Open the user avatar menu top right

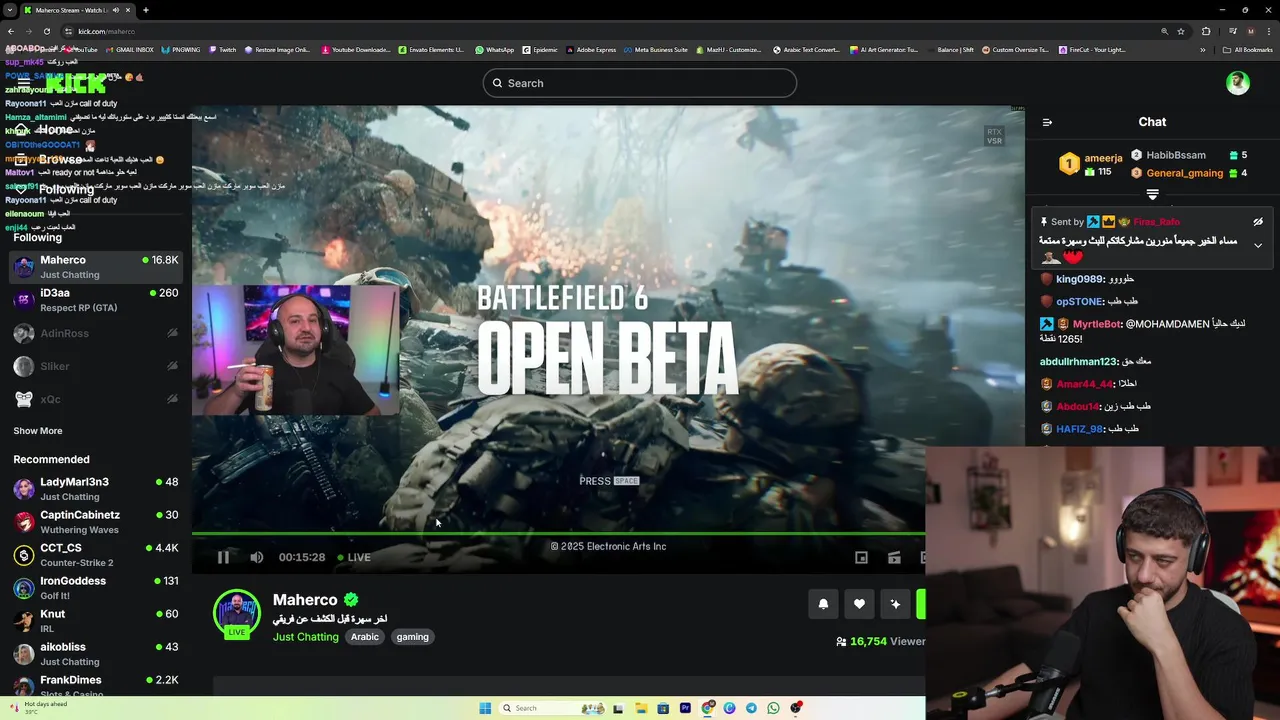click(1238, 83)
